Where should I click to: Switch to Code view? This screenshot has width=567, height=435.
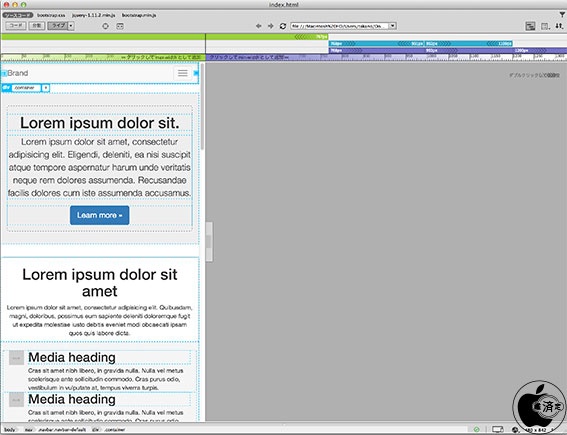pyautogui.click(x=16, y=26)
